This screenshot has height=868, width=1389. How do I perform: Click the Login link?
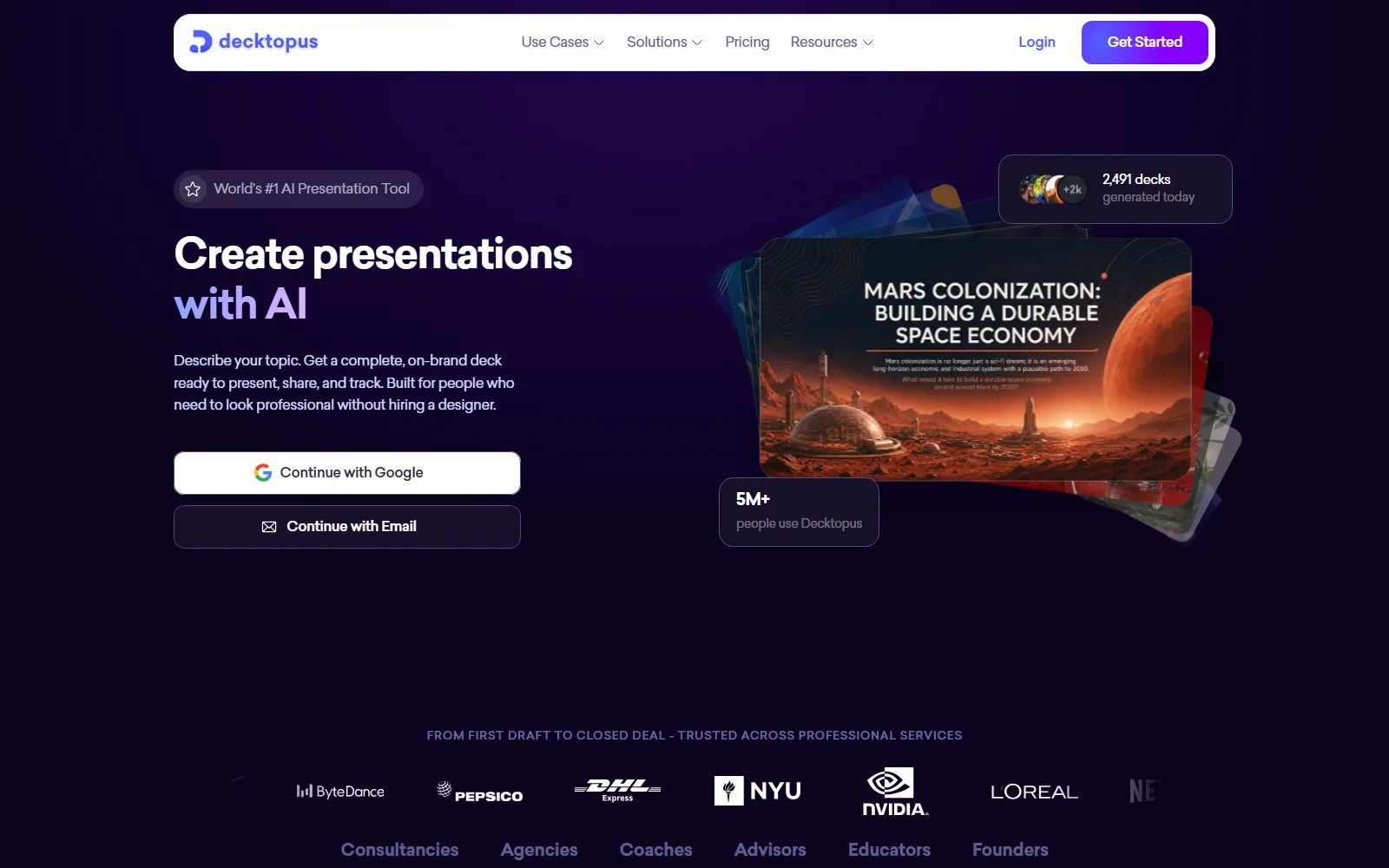[x=1037, y=43]
